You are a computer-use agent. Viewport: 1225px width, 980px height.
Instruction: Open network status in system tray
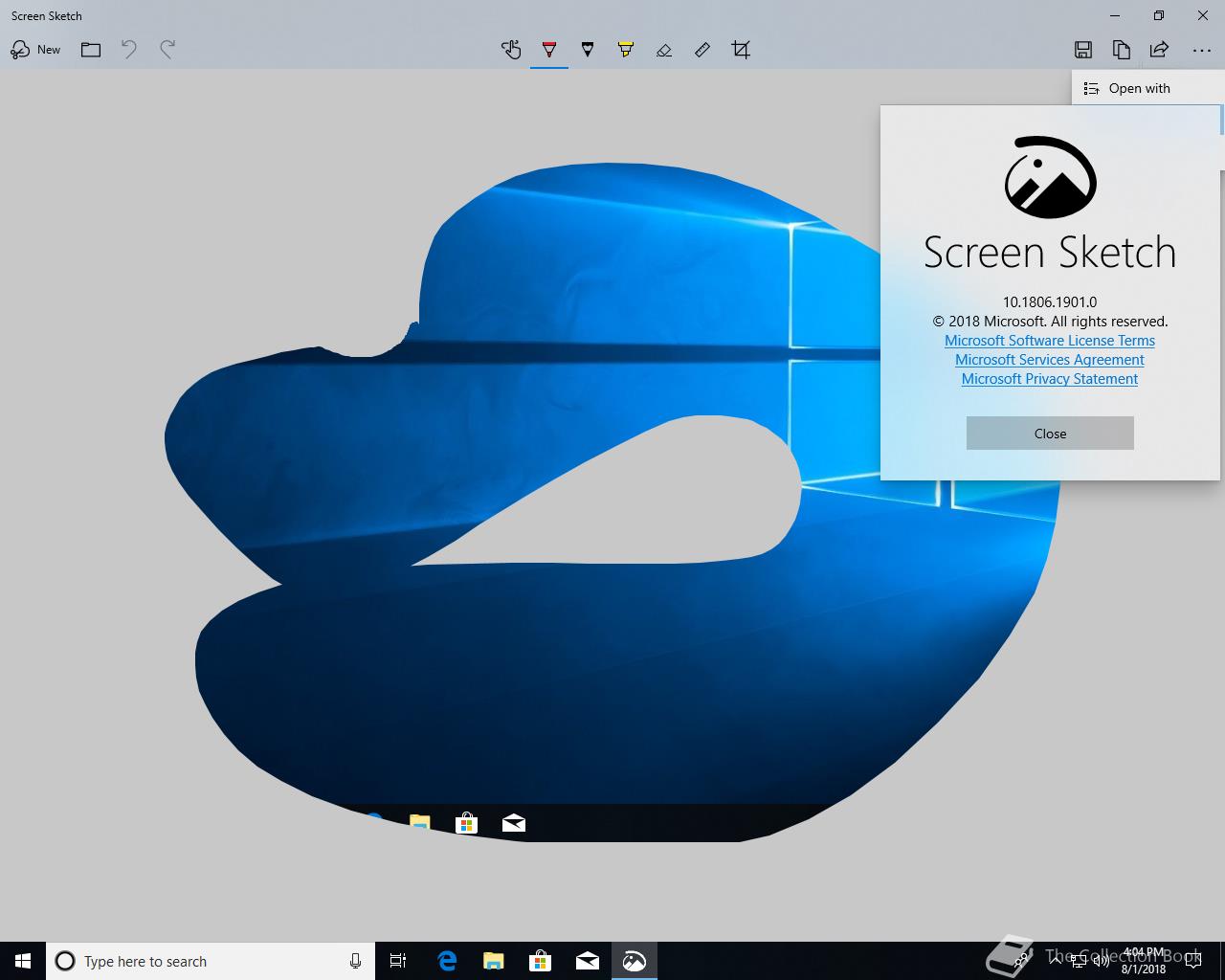click(x=1078, y=961)
